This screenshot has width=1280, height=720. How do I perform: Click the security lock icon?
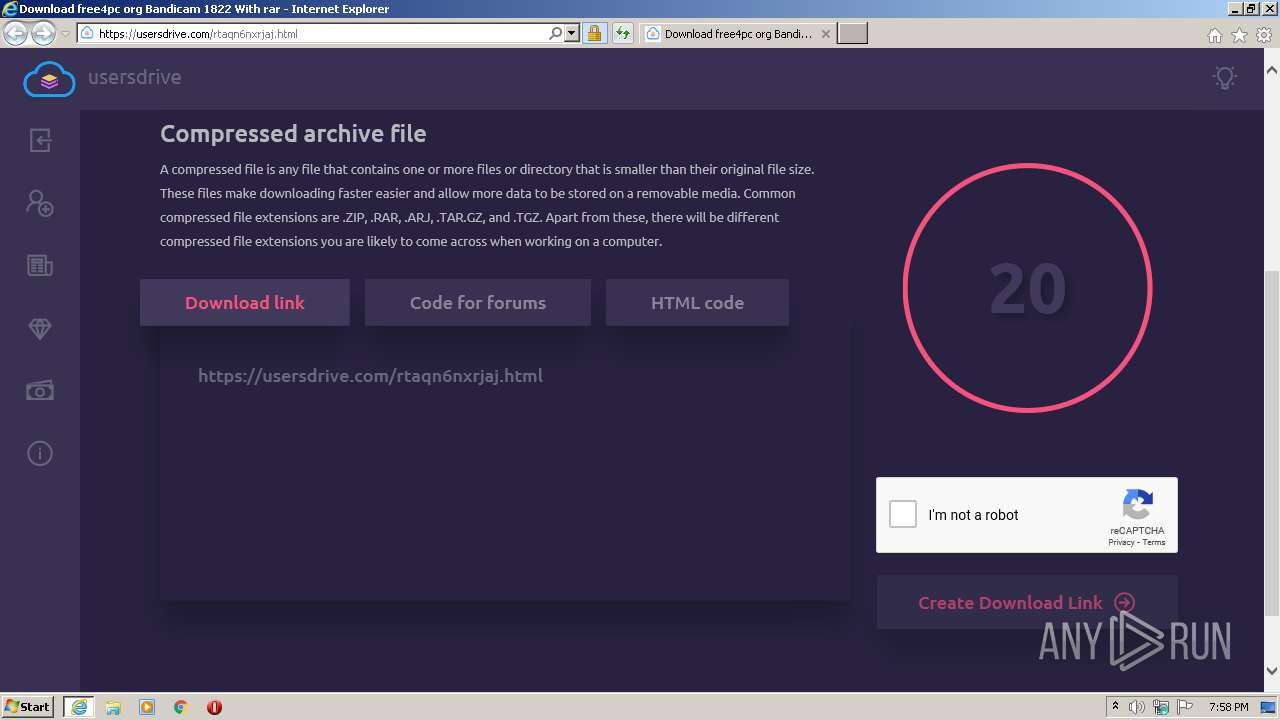click(x=594, y=33)
